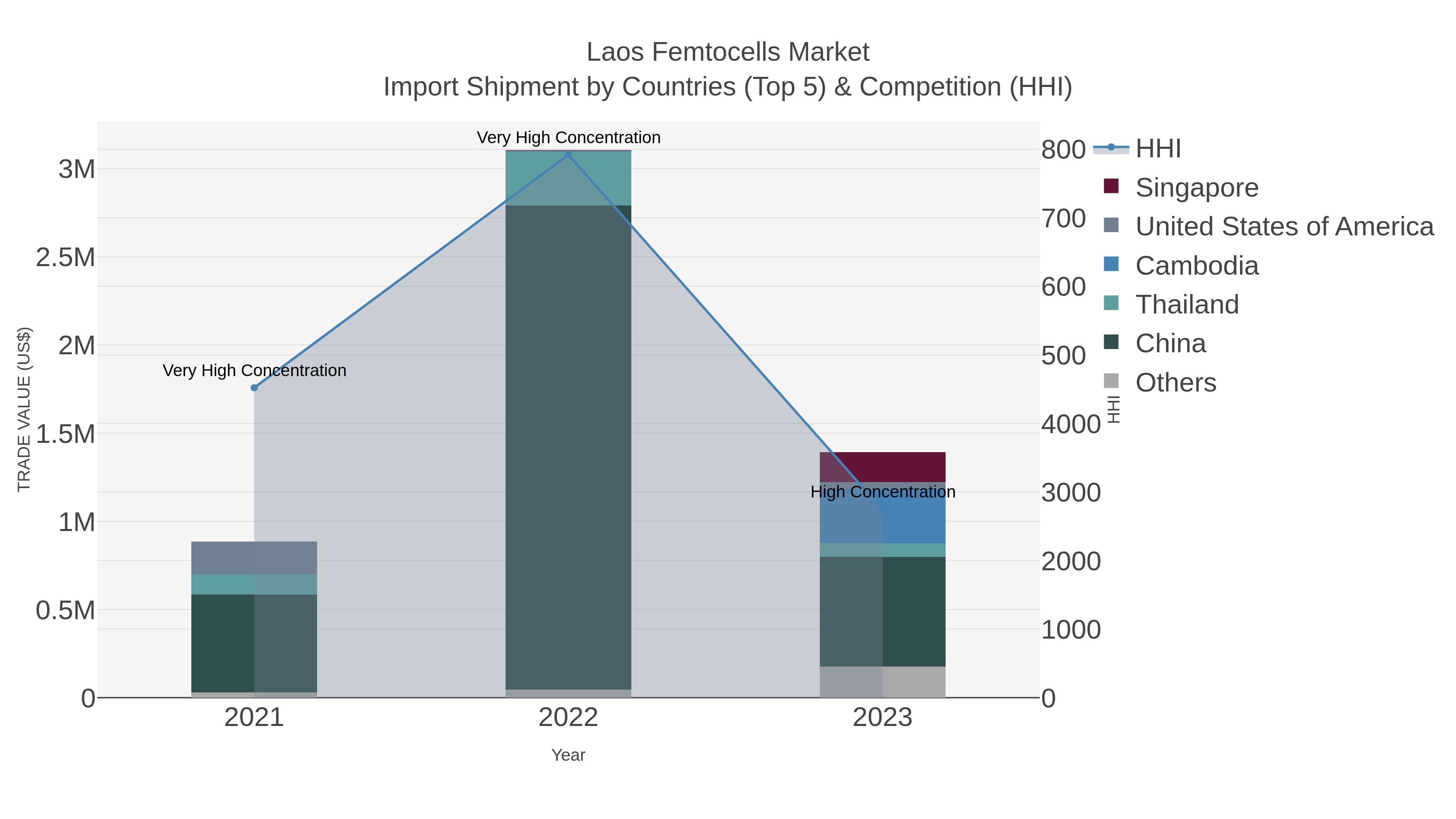The width and height of the screenshot is (1456, 819).
Task: Click the Thailand segment in 2021 bar
Action: pos(254,584)
